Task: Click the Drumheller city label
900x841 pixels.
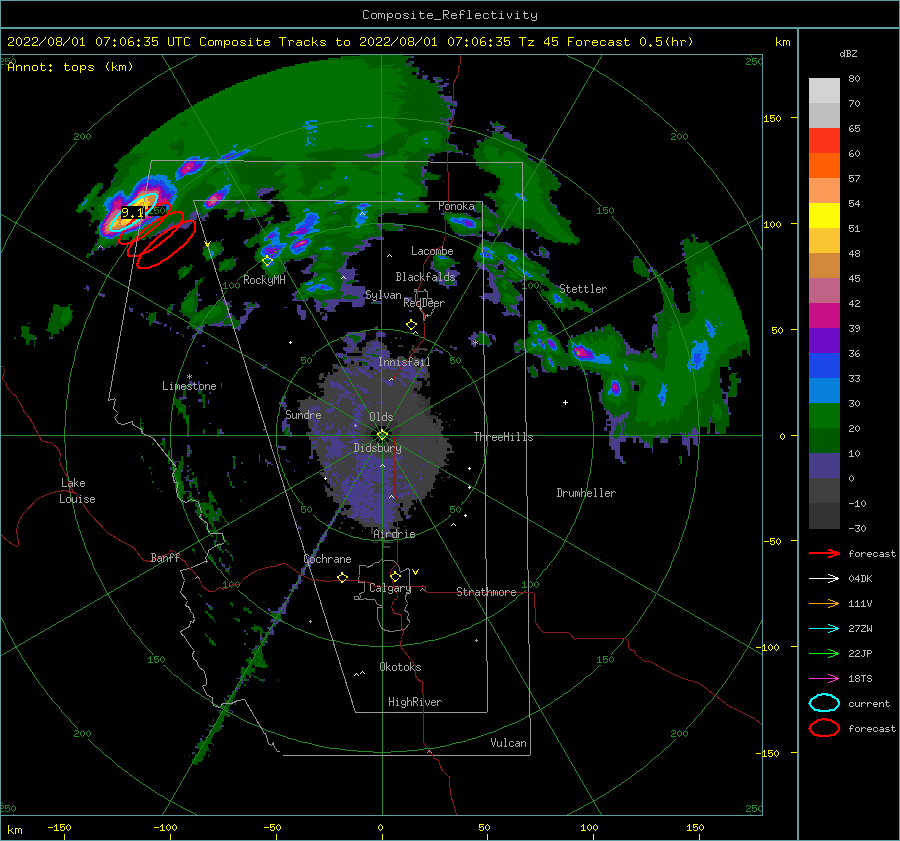Action: pyautogui.click(x=586, y=493)
